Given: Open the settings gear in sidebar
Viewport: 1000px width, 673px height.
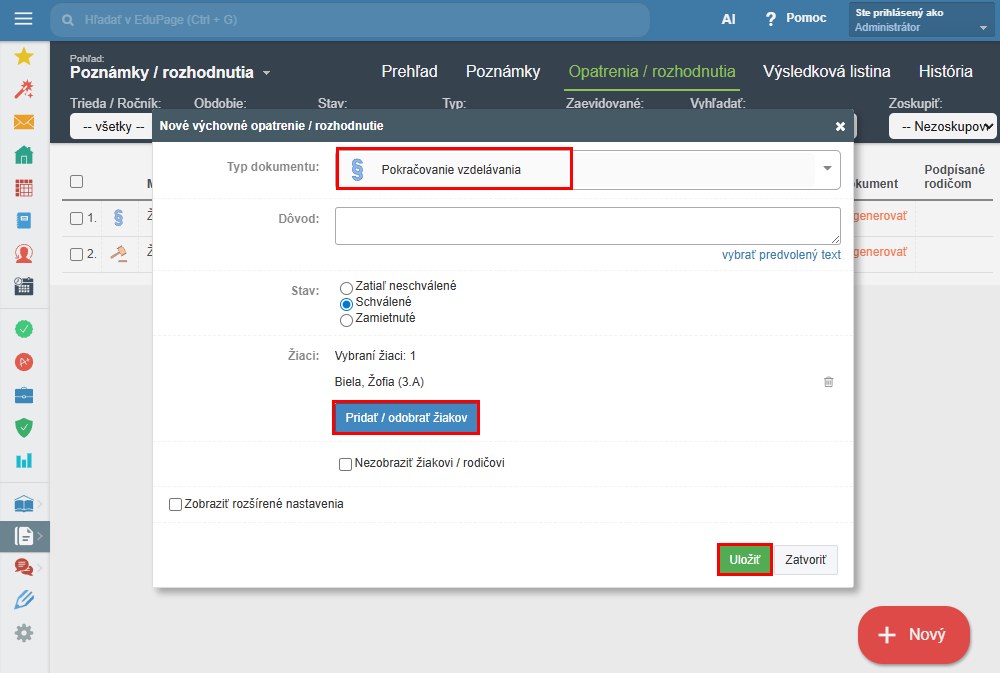Looking at the screenshot, I should [x=24, y=633].
